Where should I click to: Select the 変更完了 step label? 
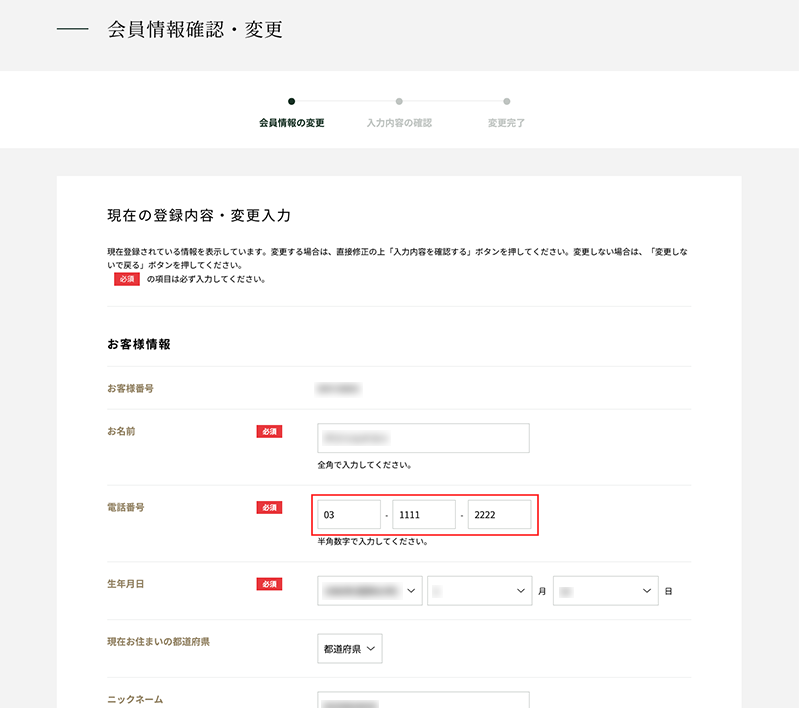coord(506,123)
